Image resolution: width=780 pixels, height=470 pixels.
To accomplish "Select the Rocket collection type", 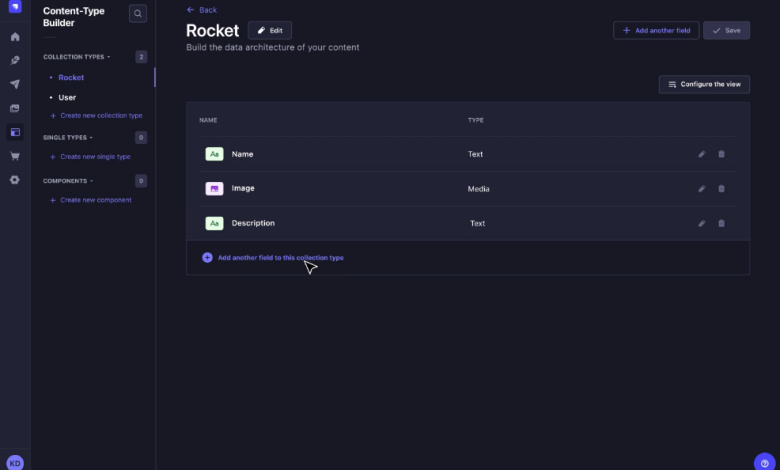I will tap(71, 77).
